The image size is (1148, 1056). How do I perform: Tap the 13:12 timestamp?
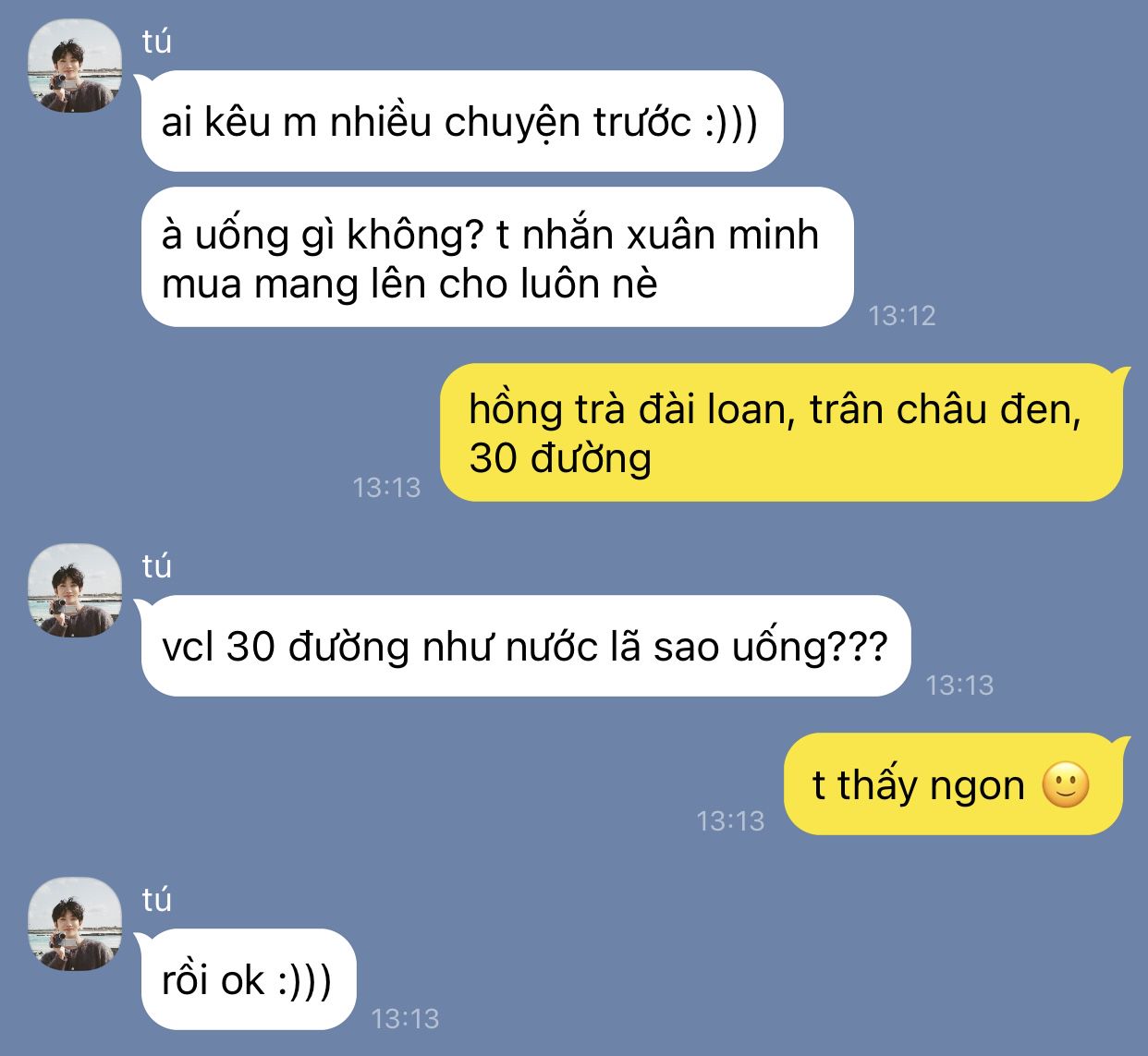coord(902,316)
